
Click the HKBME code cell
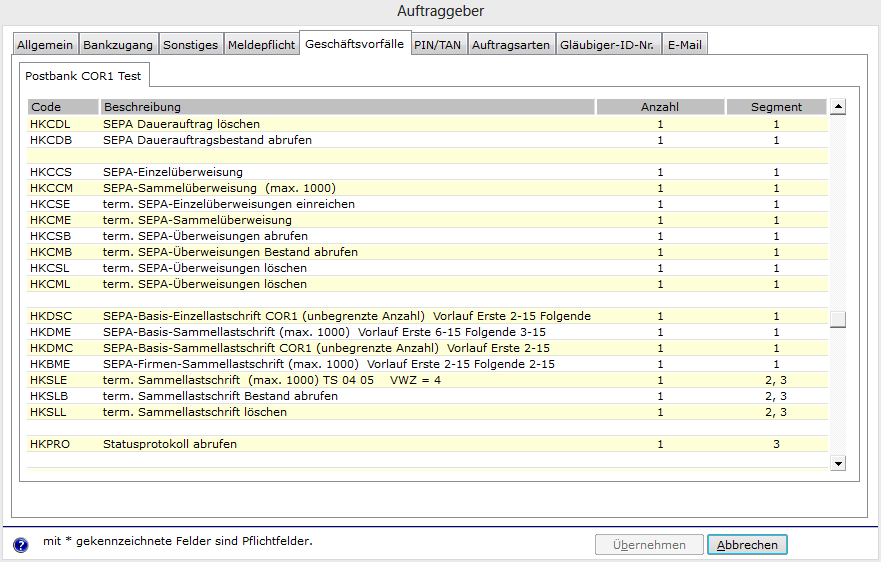click(x=50, y=364)
